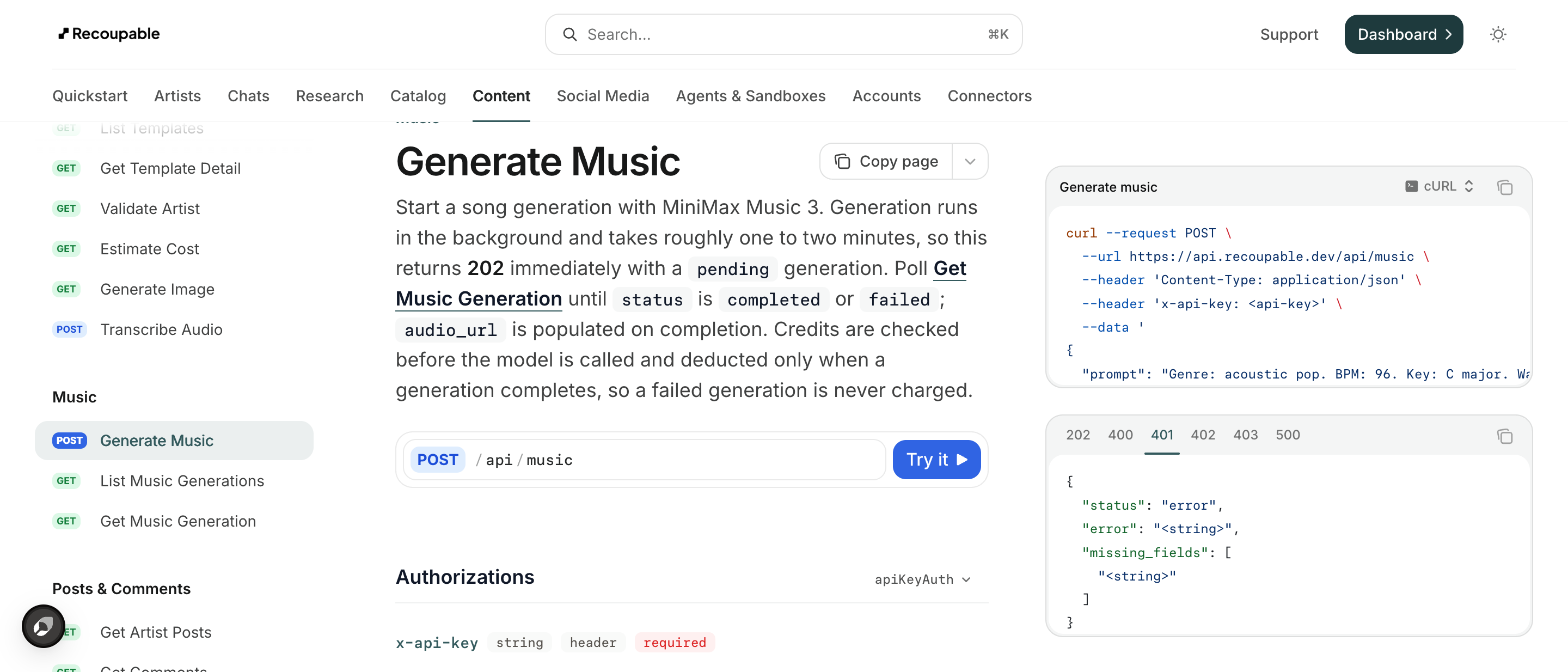The width and height of the screenshot is (1568, 672).
Task: Click the required label for x-api-key
Action: coord(675,643)
